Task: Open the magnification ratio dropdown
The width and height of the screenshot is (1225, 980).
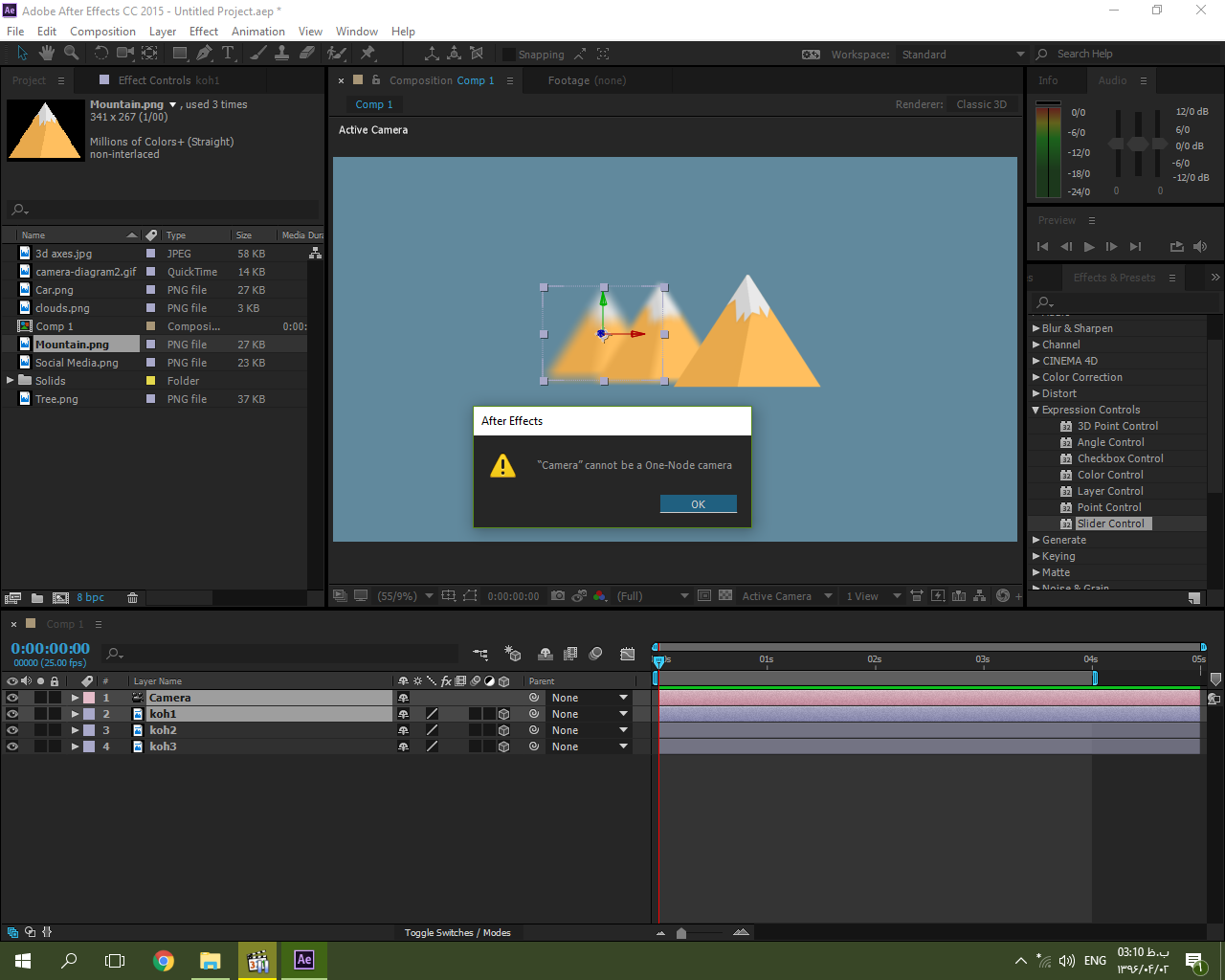Action: (405, 595)
